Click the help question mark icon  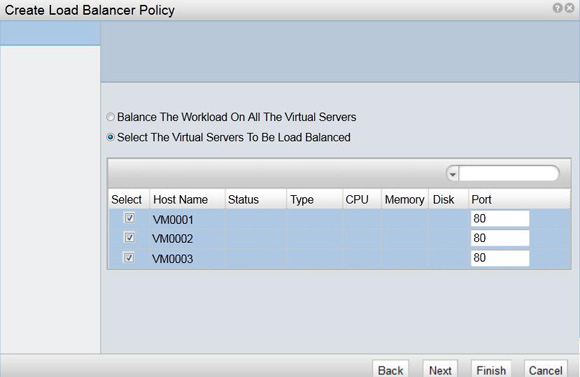[557, 8]
